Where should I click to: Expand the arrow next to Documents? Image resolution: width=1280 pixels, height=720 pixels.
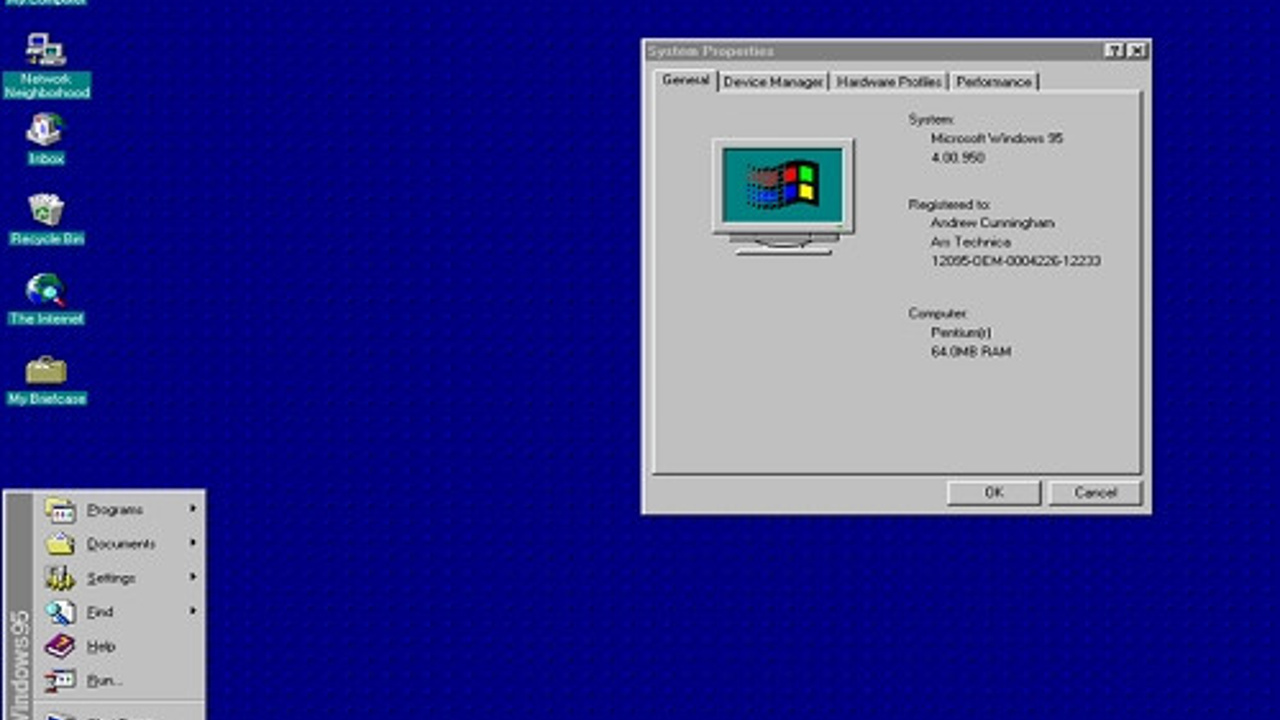(193, 543)
